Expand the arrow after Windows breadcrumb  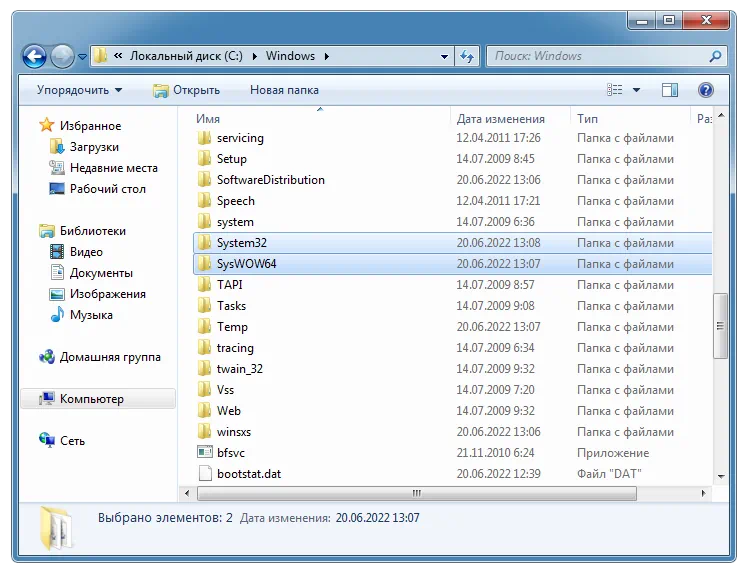[326, 56]
